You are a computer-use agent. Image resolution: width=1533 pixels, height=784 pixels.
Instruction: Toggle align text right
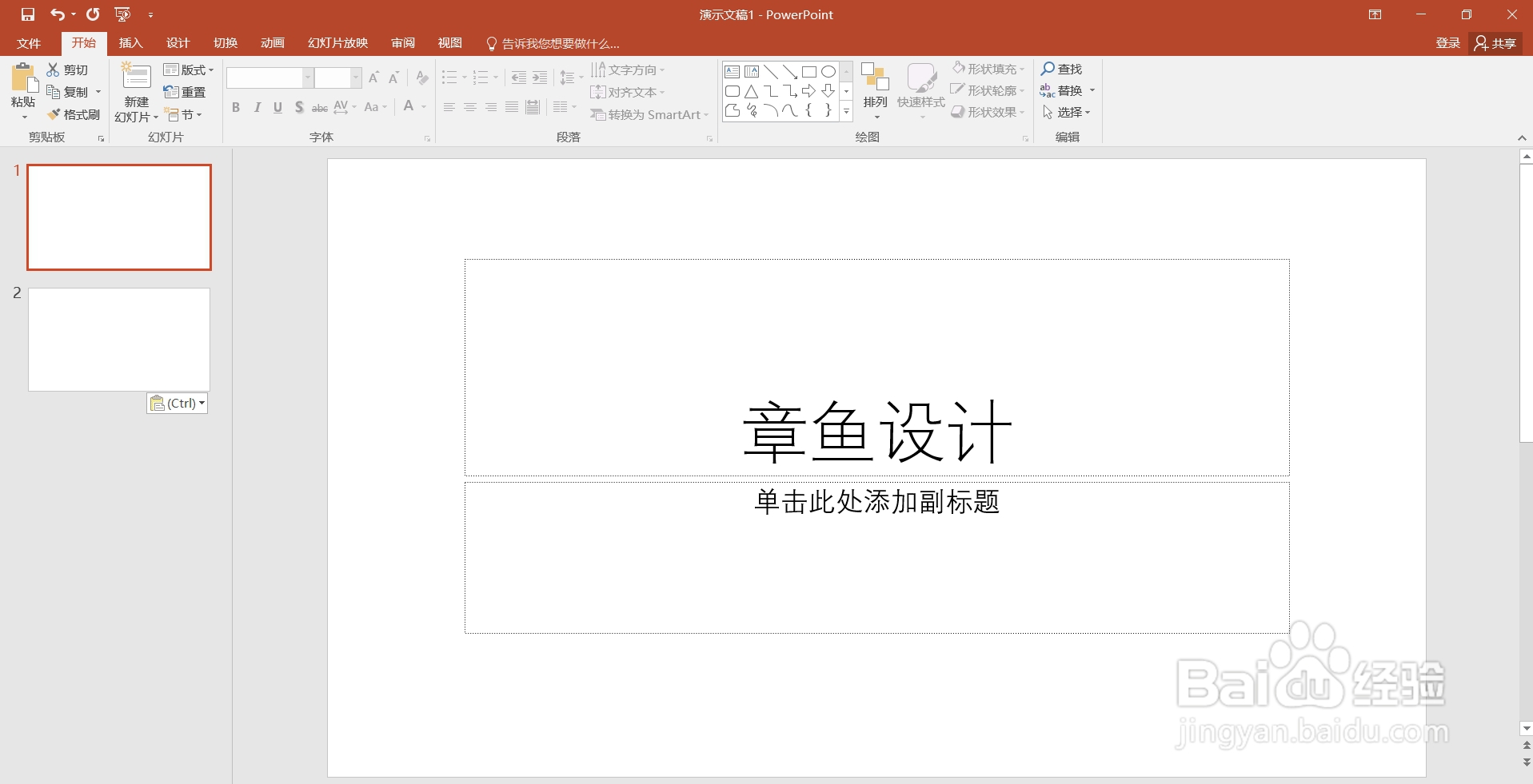[491, 107]
